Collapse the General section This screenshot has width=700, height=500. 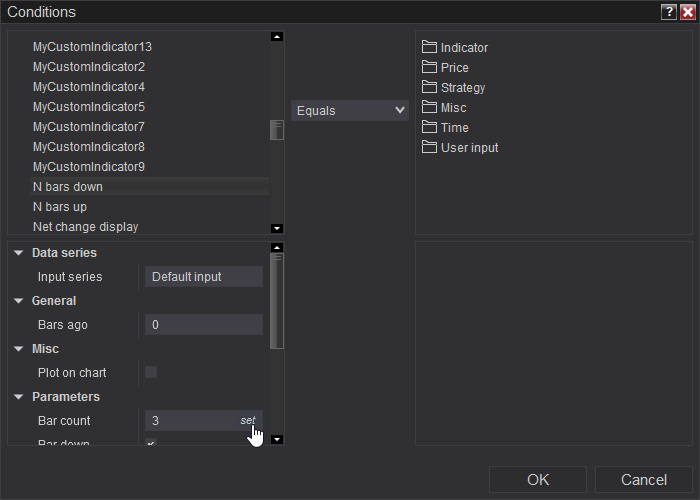(19, 301)
